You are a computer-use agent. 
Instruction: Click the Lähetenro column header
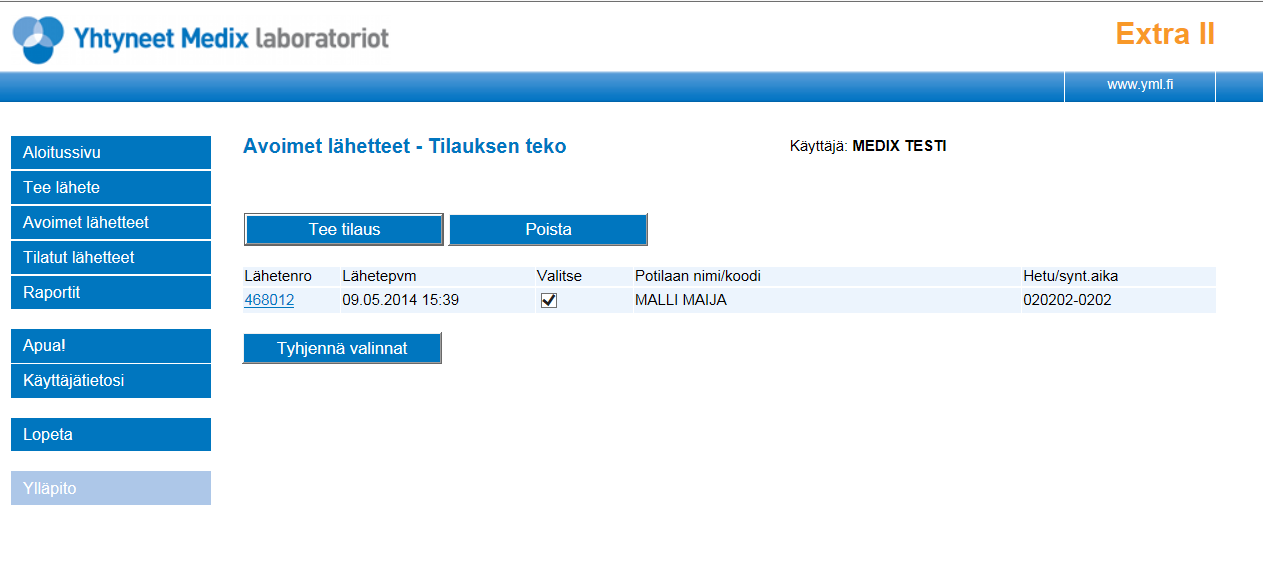[x=279, y=276]
